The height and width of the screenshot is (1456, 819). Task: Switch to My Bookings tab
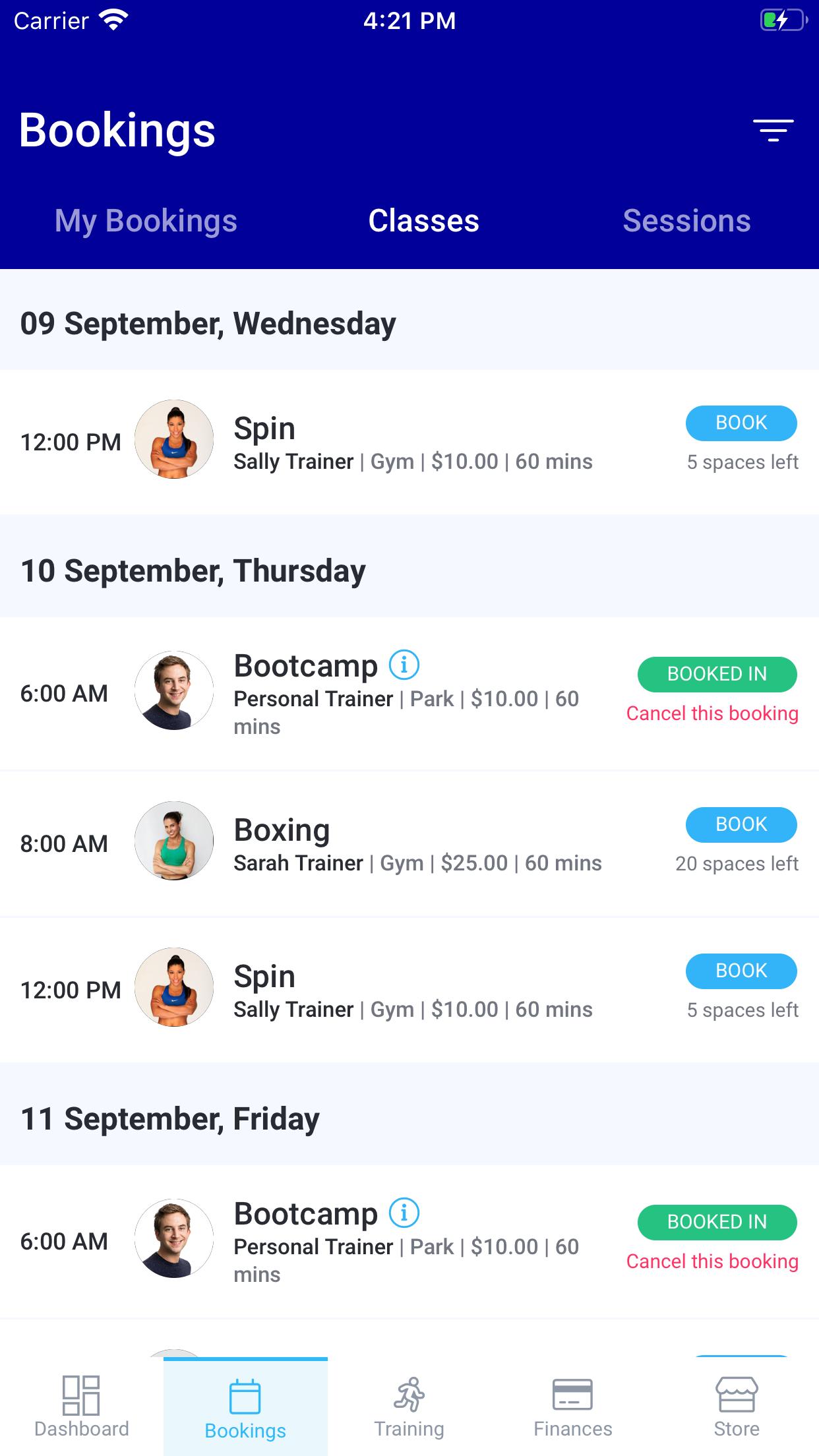click(146, 221)
